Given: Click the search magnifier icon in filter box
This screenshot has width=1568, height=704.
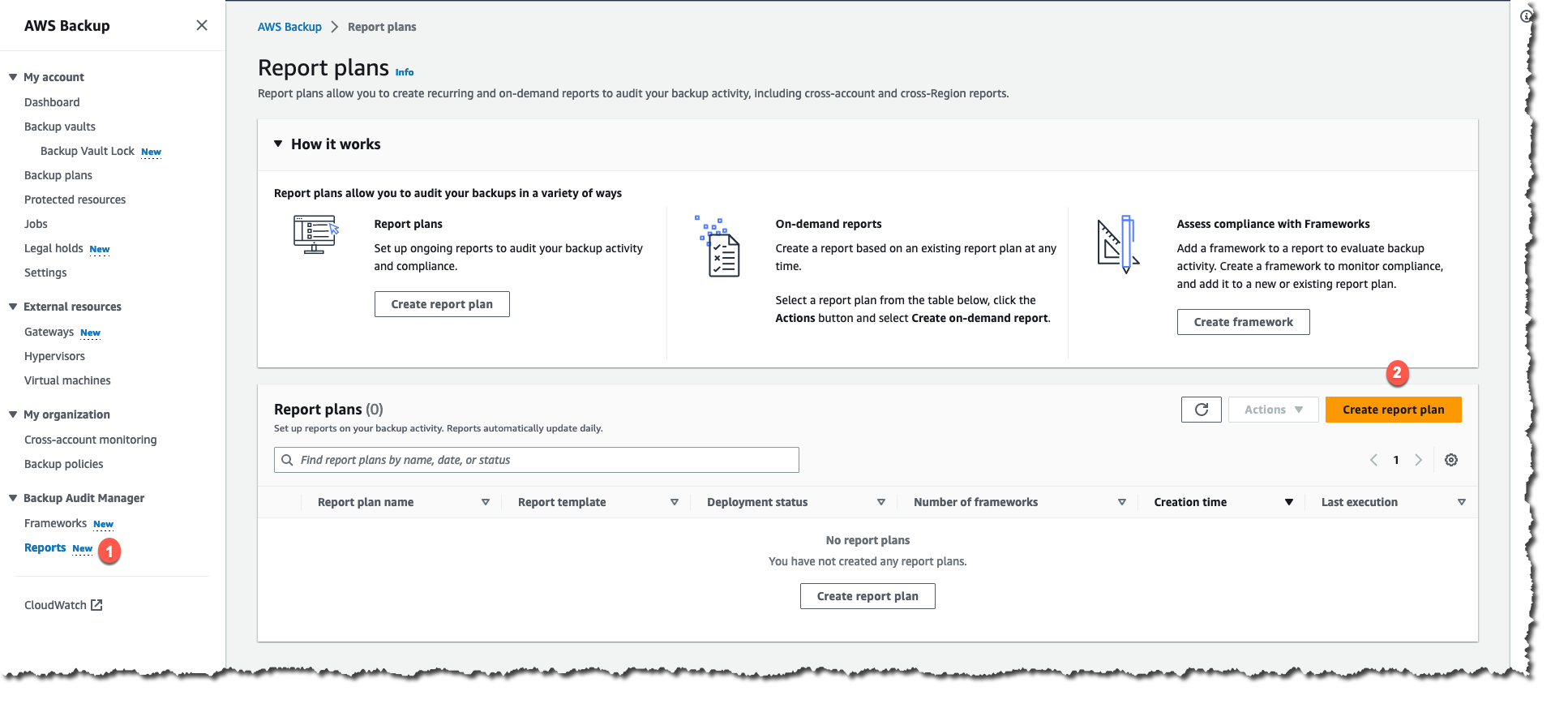Looking at the screenshot, I should point(287,460).
